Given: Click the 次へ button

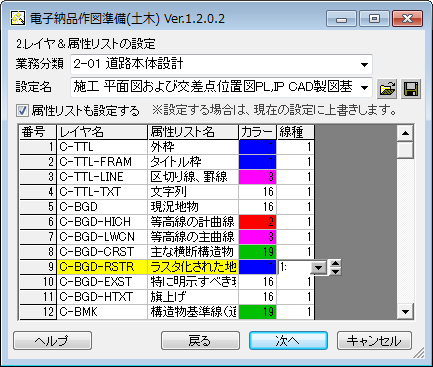Looking at the screenshot, I should click(288, 341).
